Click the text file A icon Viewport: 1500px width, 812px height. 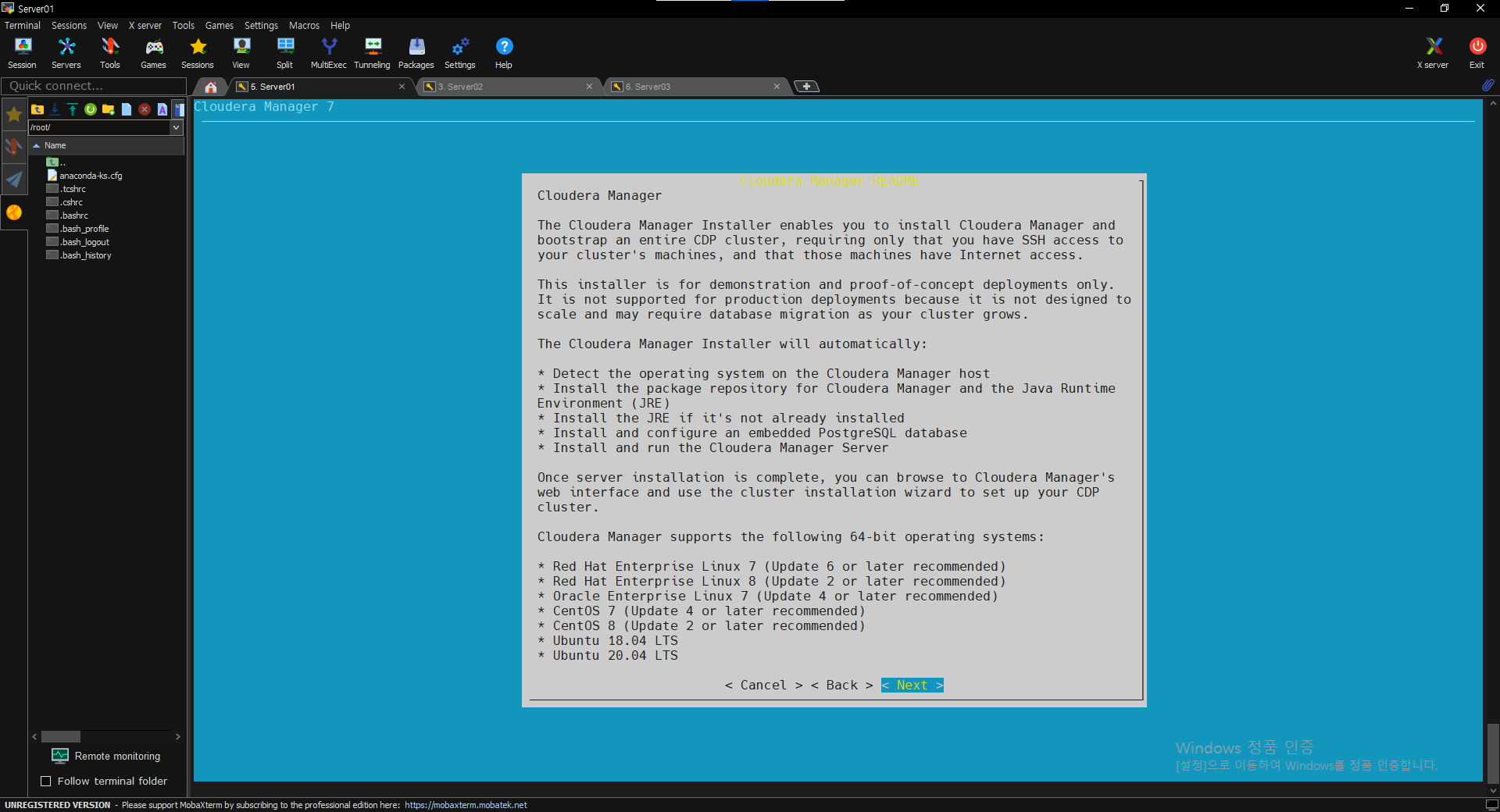coord(162,109)
